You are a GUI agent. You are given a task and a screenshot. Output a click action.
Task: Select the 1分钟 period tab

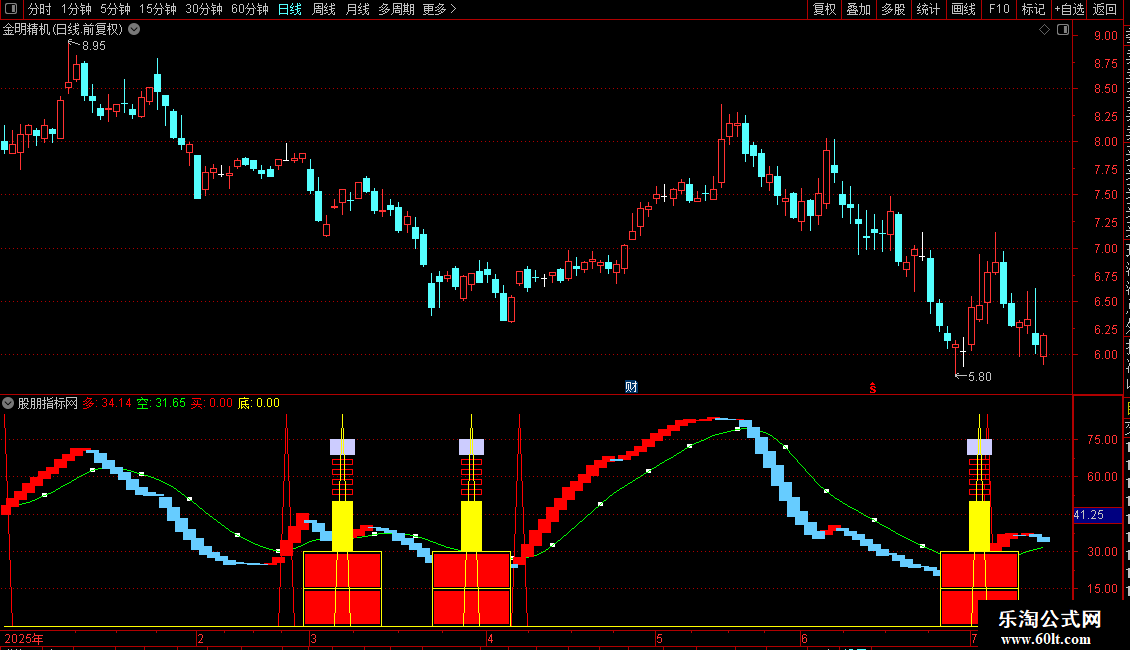click(x=76, y=9)
